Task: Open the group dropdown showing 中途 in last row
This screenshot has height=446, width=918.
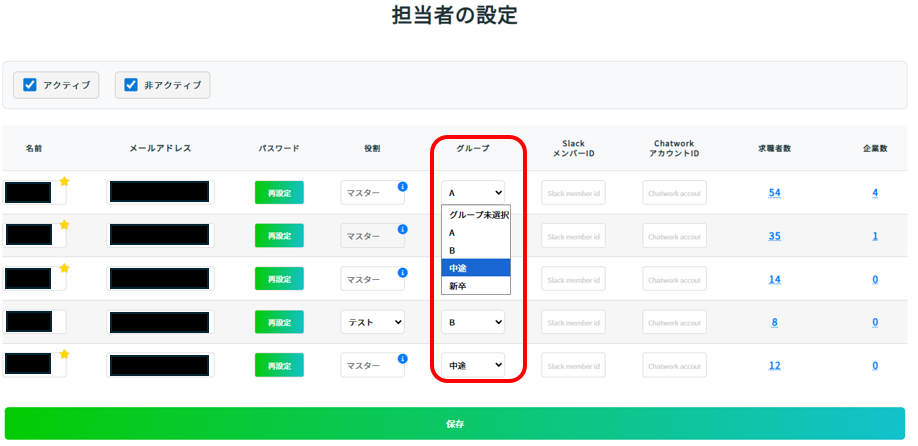Action: [x=473, y=365]
